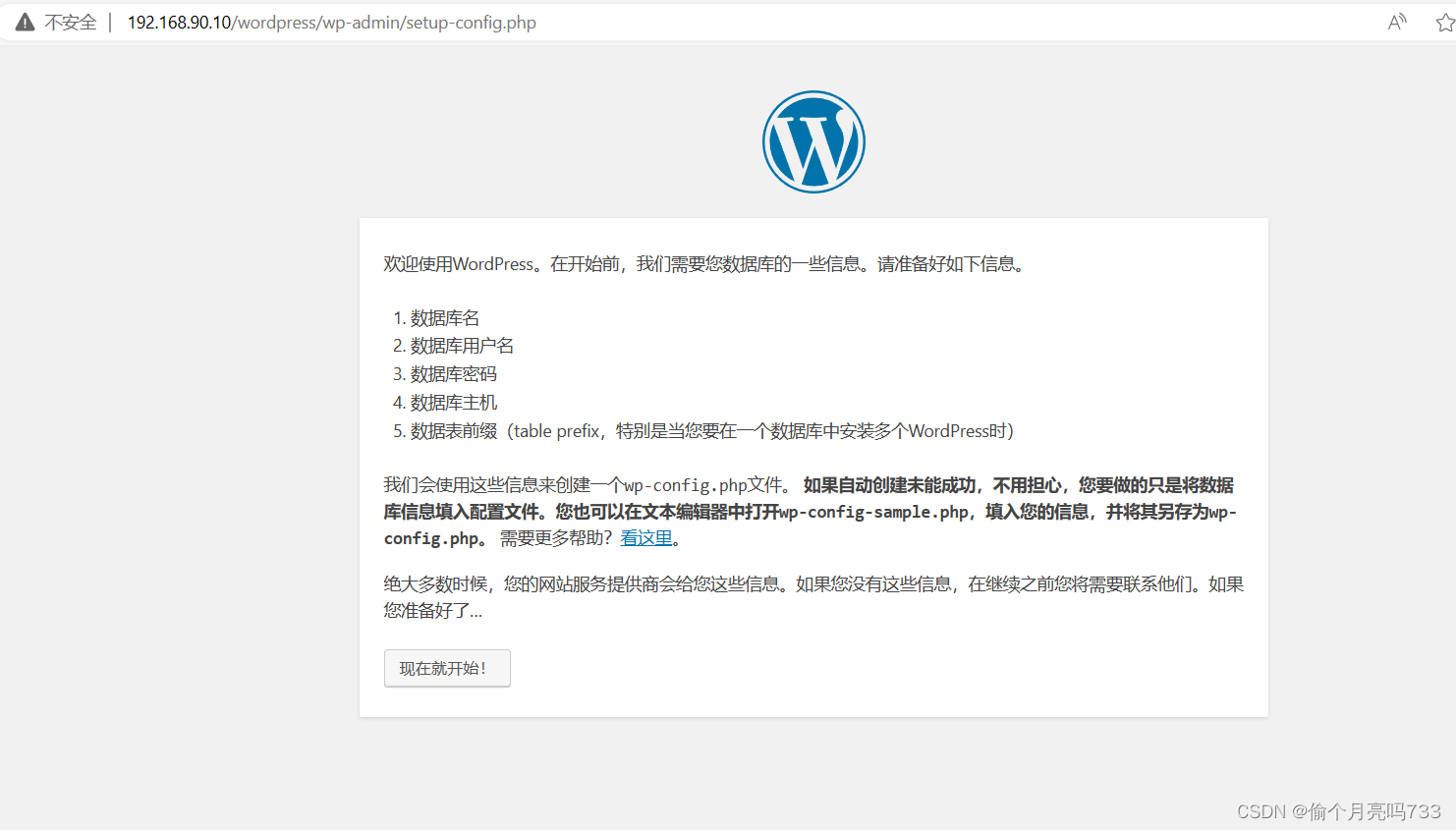Select the list item '数据库用户名'
This screenshot has height=830, width=1456.
click(x=462, y=346)
